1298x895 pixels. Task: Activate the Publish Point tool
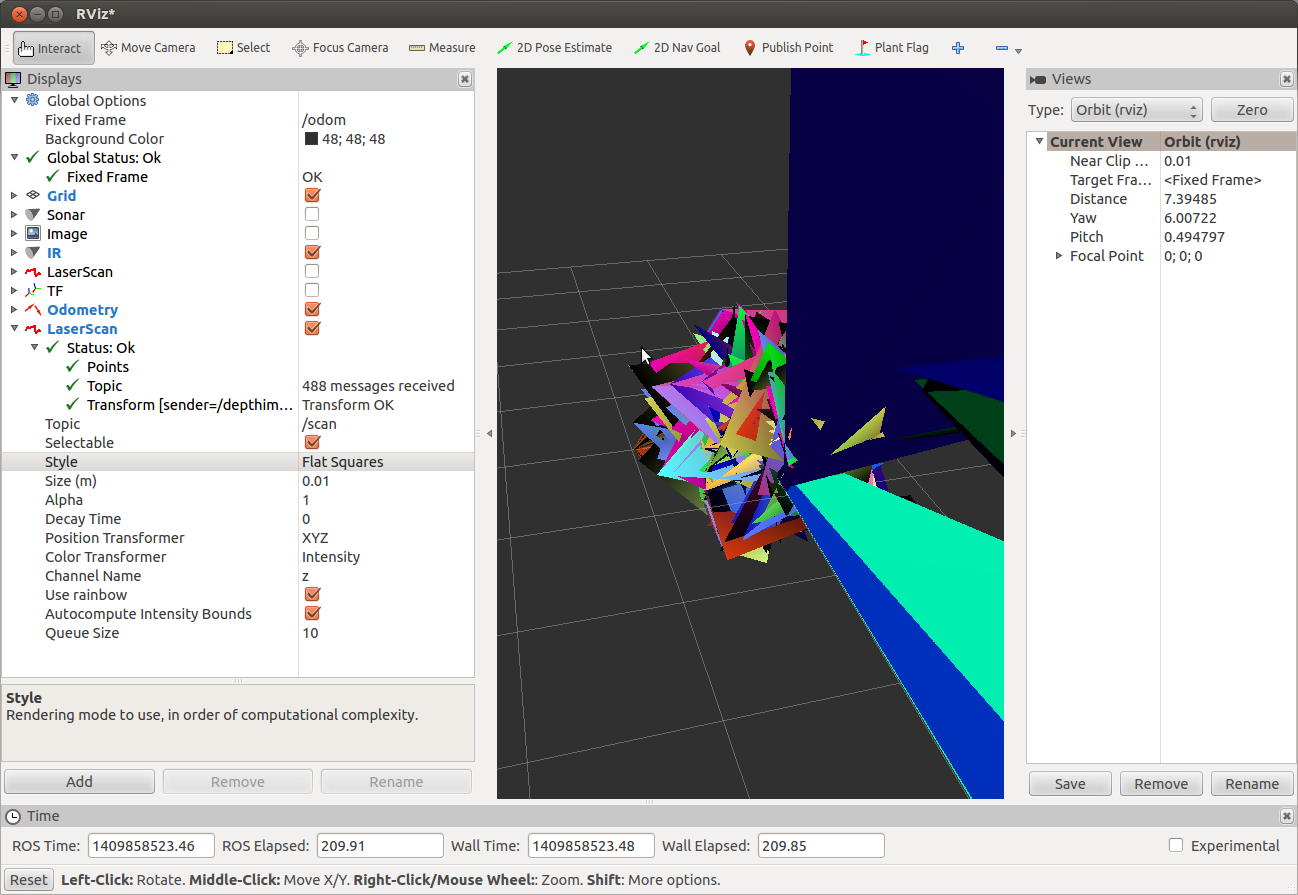(788, 47)
